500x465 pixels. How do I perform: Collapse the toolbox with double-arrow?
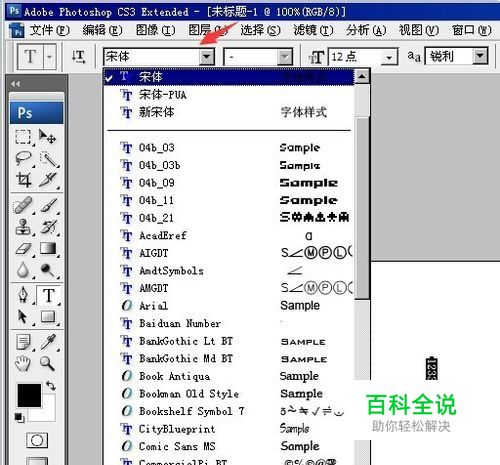tap(16, 83)
